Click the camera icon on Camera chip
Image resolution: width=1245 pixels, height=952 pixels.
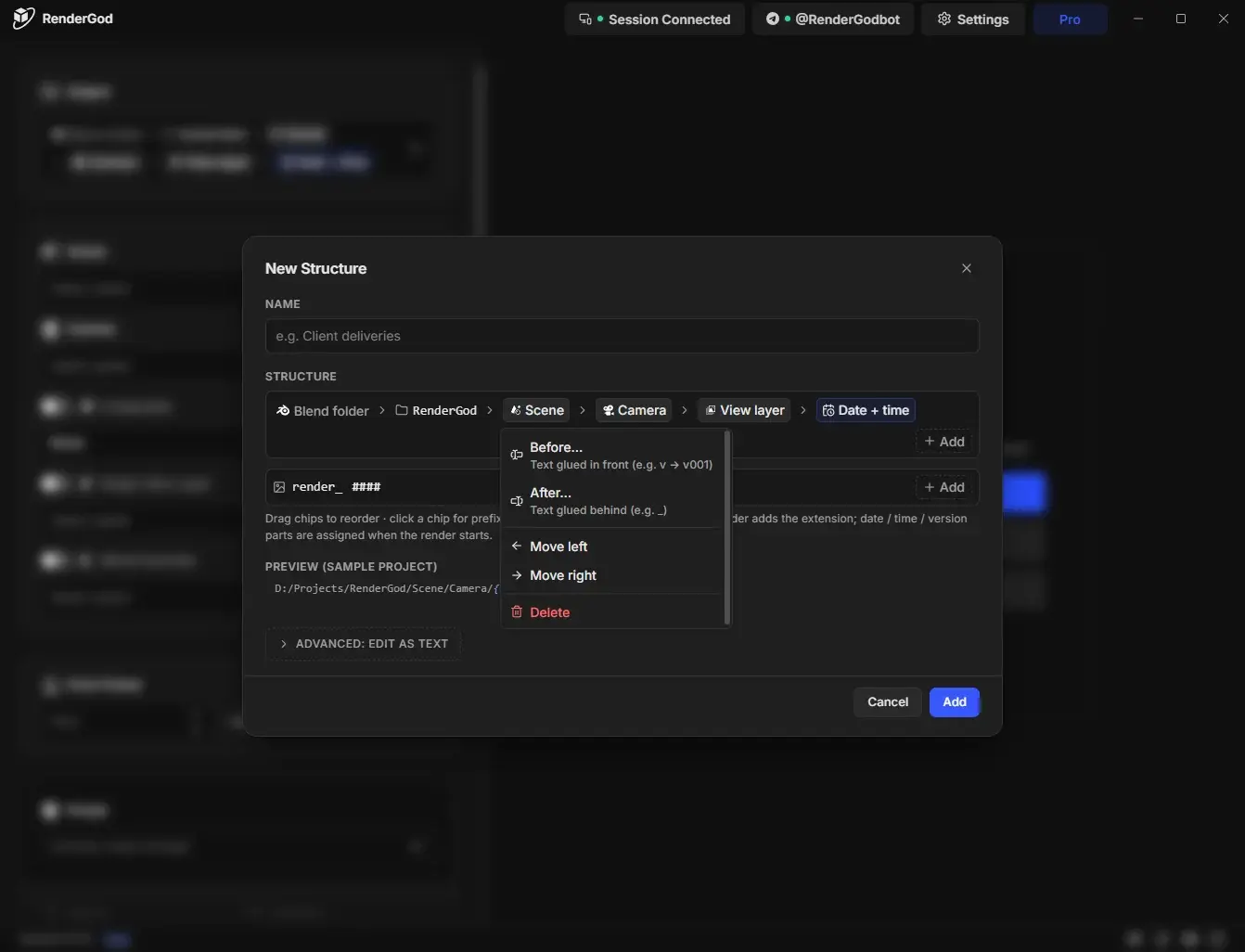click(x=609, y=410)
